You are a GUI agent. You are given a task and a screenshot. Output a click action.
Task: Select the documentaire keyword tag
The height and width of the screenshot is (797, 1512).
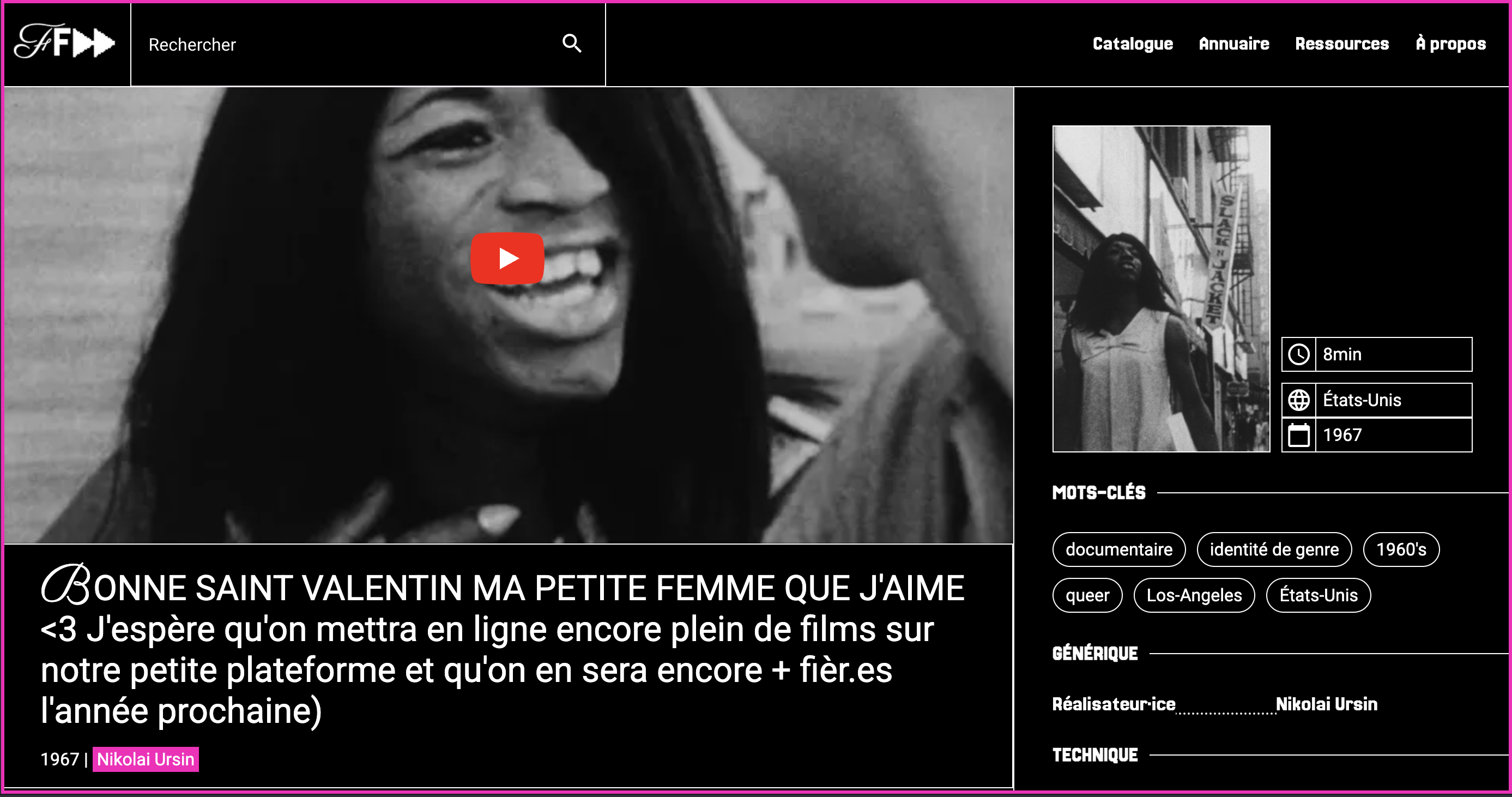[1119, 550]
